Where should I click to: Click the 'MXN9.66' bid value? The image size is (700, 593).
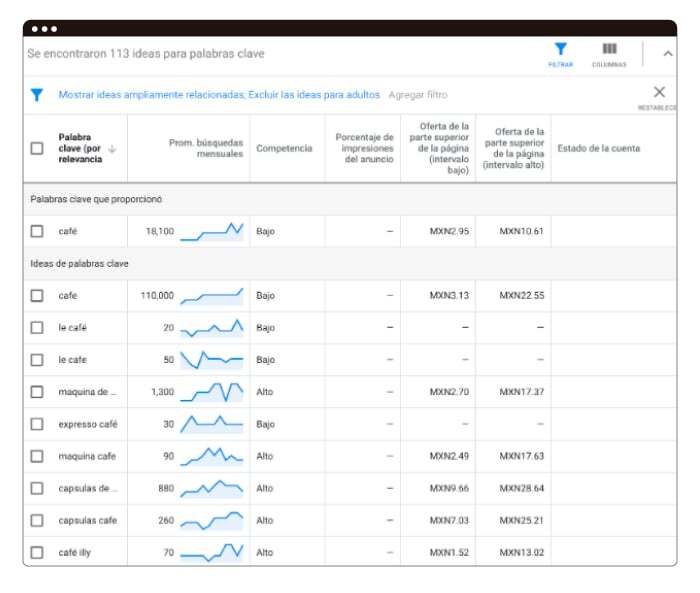(449, 488)
